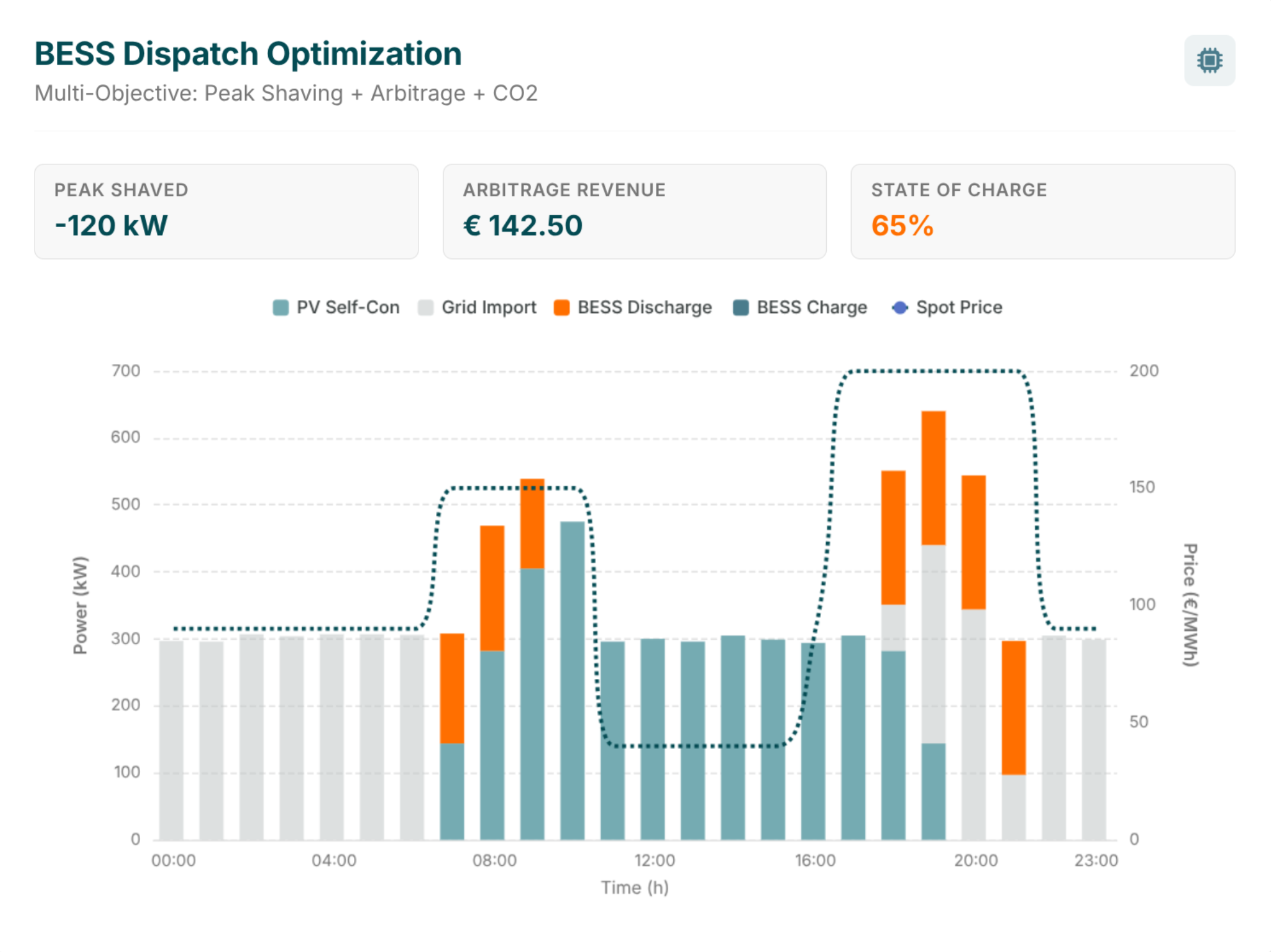Click the 65% state of charge value

[x=902, y=226]
